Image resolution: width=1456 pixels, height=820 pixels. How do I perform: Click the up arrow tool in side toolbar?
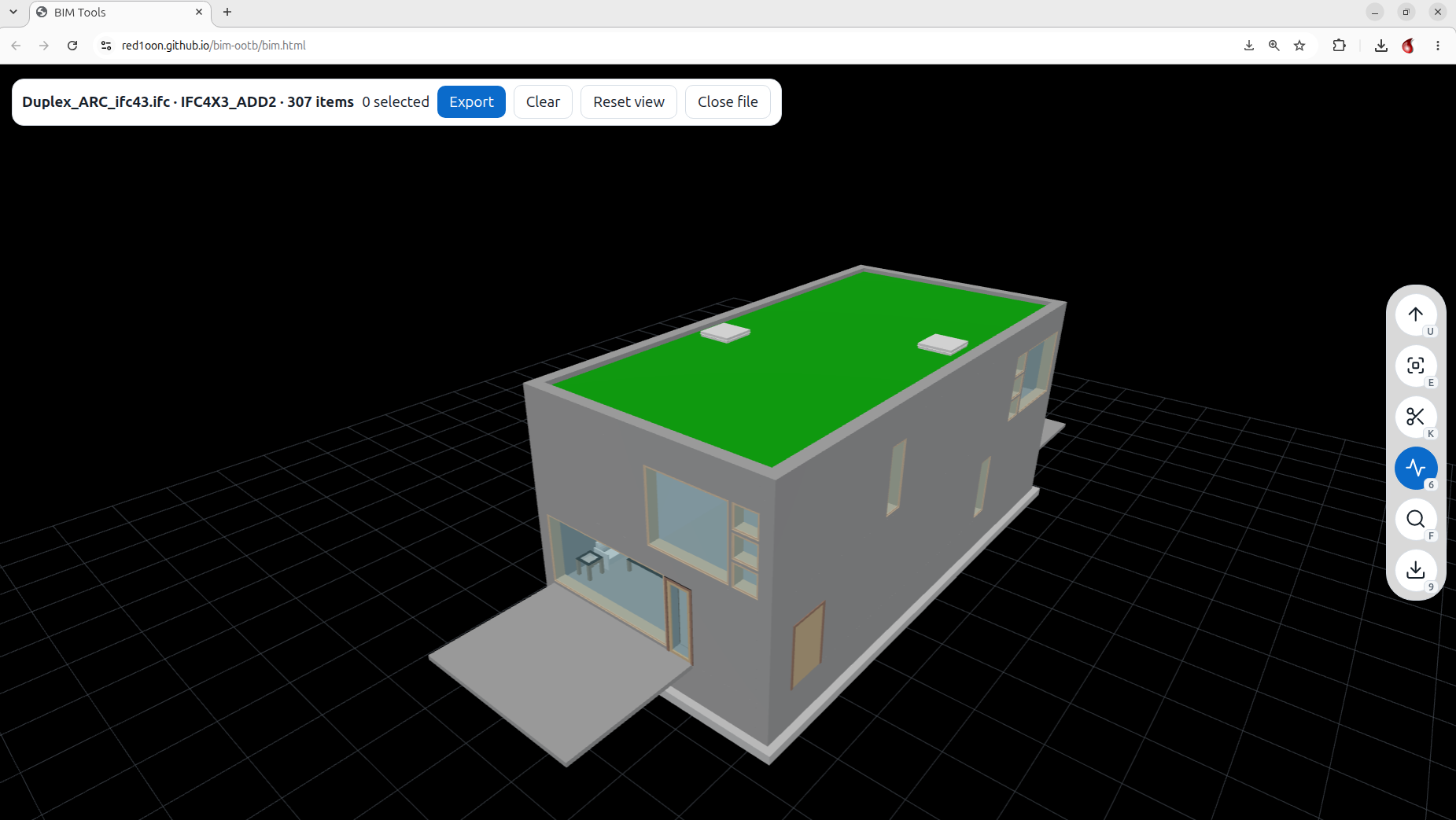1415,314
